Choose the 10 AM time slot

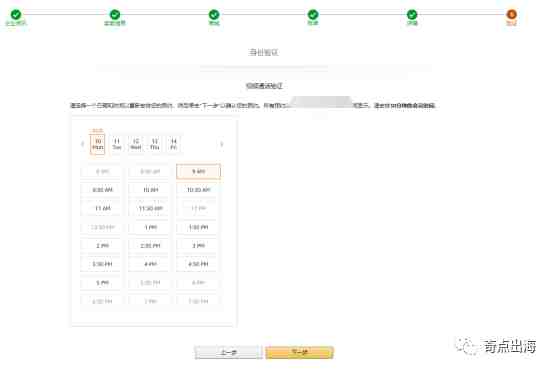pyautogui.click(x=151, y=190)
